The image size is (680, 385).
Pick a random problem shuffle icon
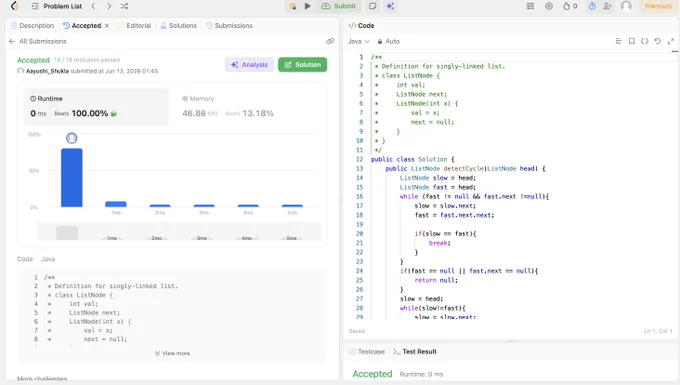click(124, 6)
